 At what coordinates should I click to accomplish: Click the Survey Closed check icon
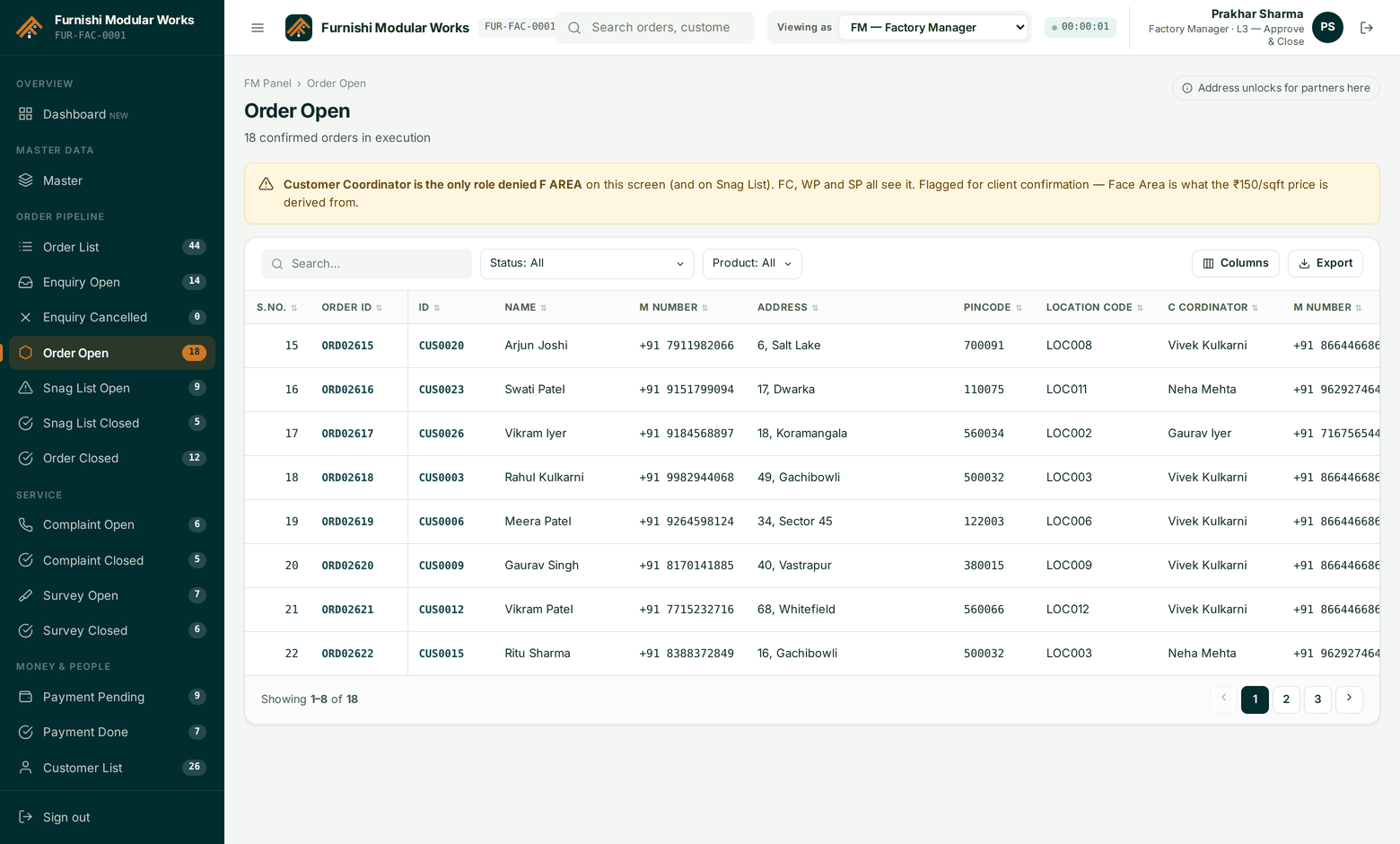click(x=26, y=630)
